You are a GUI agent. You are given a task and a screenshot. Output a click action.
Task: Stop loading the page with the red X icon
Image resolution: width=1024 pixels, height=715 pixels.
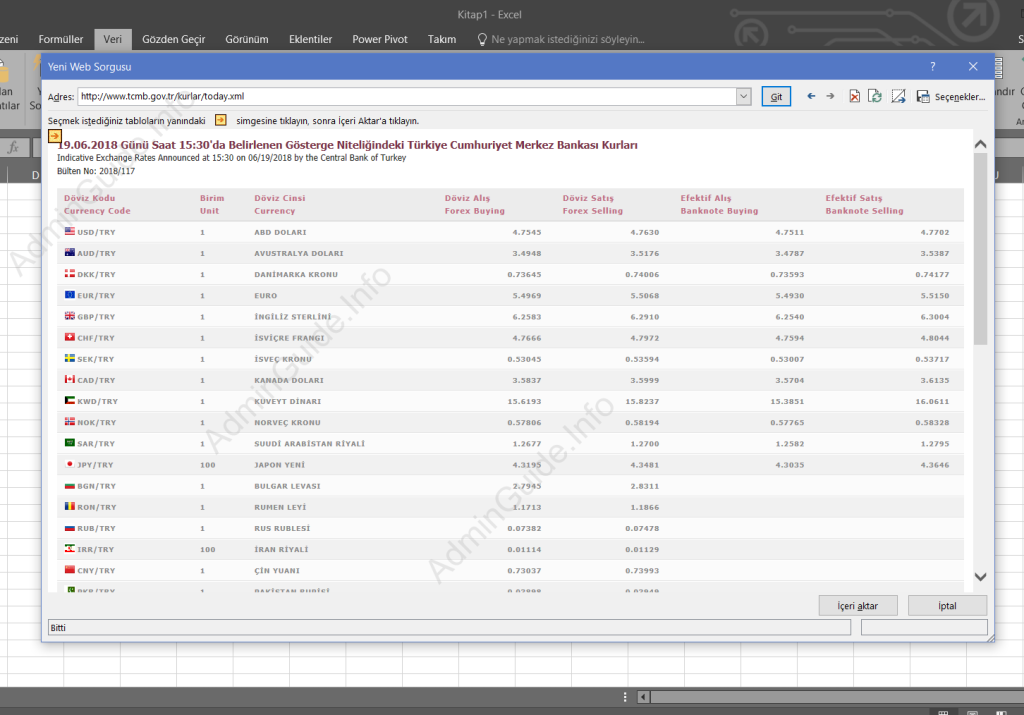point(854,96)
